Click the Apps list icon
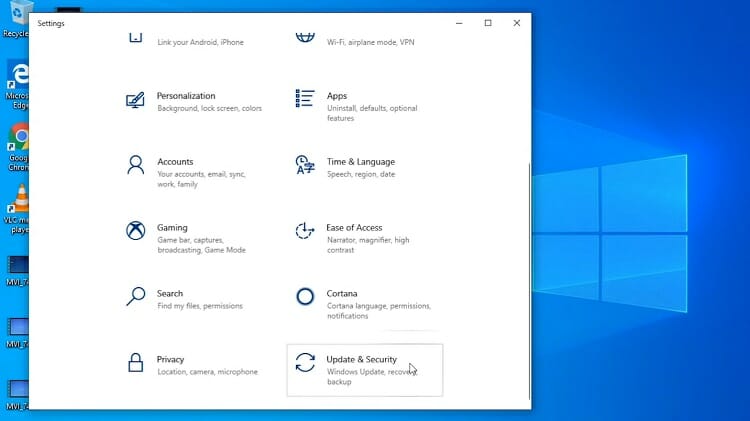Viewport: 750px width, 421px height. point(305,99)
